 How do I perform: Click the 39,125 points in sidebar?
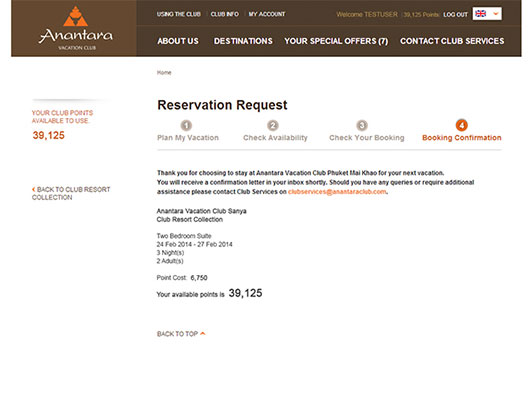pyautogui.click(x=49, y=135)
